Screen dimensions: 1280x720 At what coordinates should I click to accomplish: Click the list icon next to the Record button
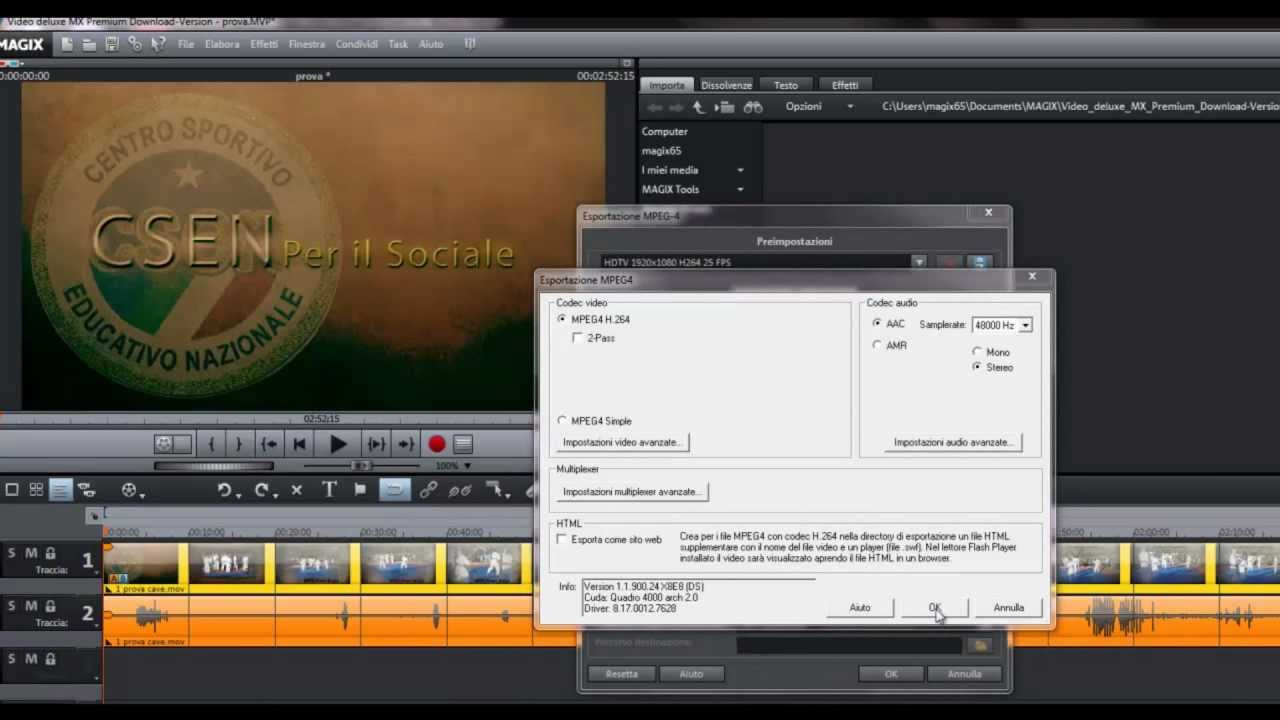463,444
